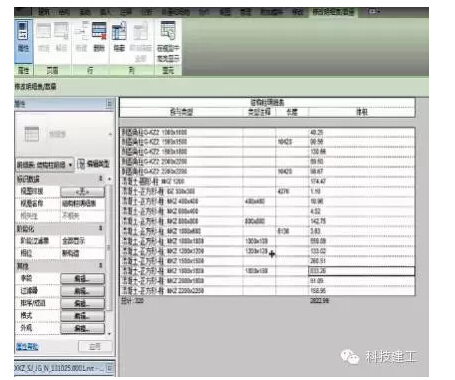The width and height of the screenshot is (455, 380).
Task: Open the 相位 新构造 value
Action: coord(82,253)
